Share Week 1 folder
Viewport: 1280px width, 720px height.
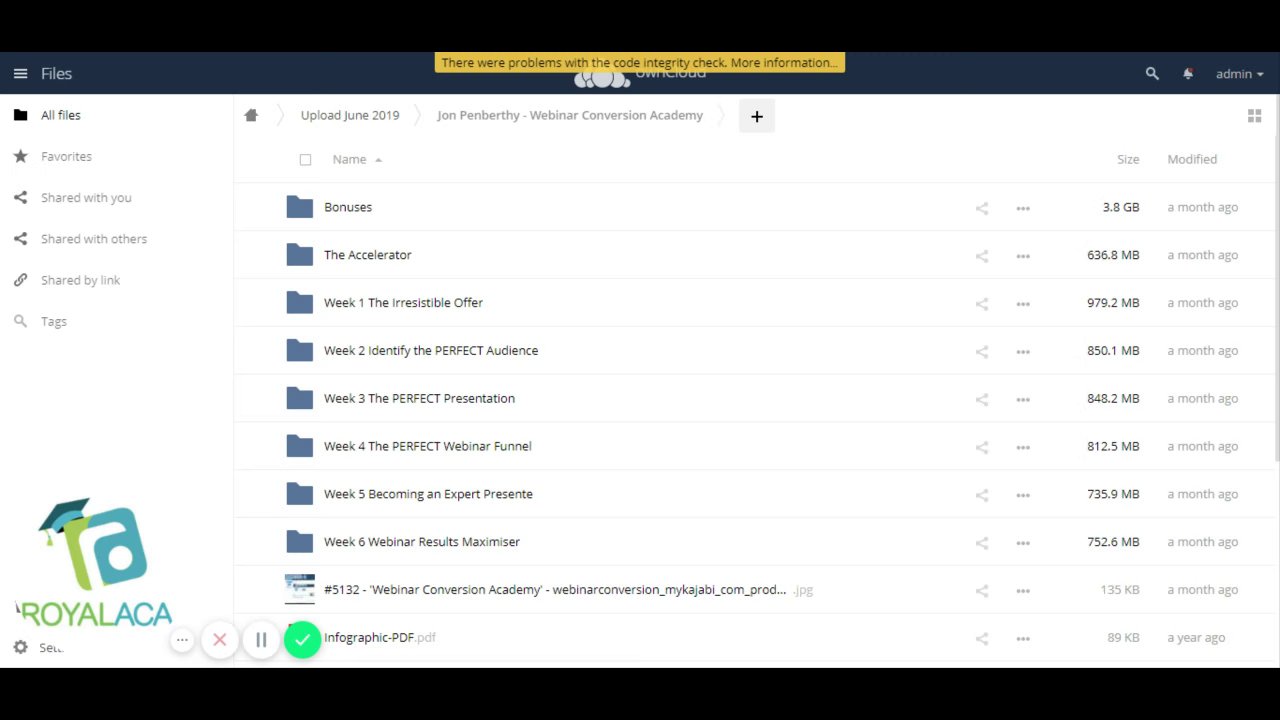tap(982, 304)
